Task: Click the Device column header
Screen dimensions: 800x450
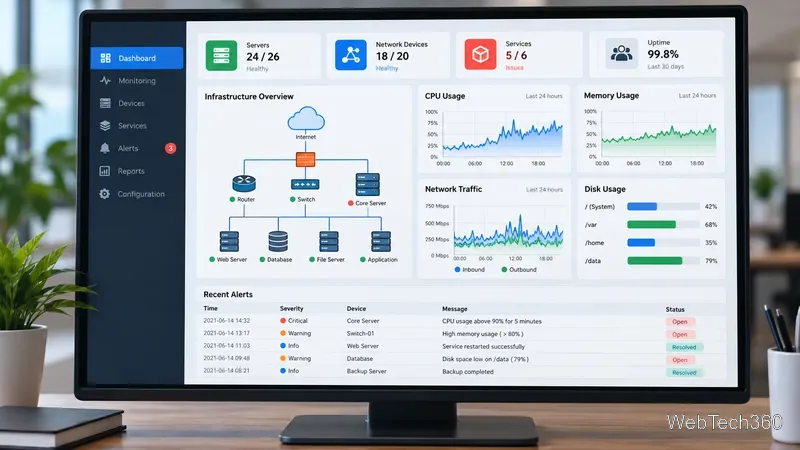Action: coord(356,309)
